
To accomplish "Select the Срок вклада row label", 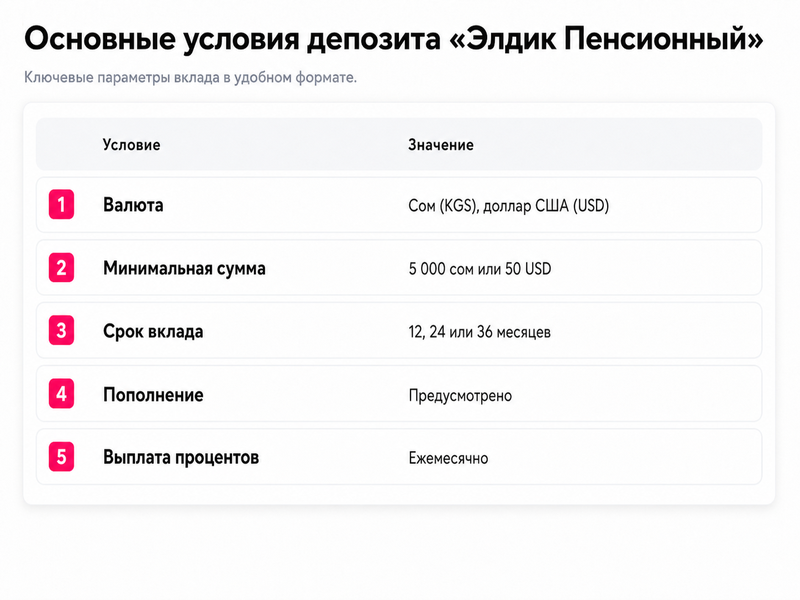I will 153,332.
